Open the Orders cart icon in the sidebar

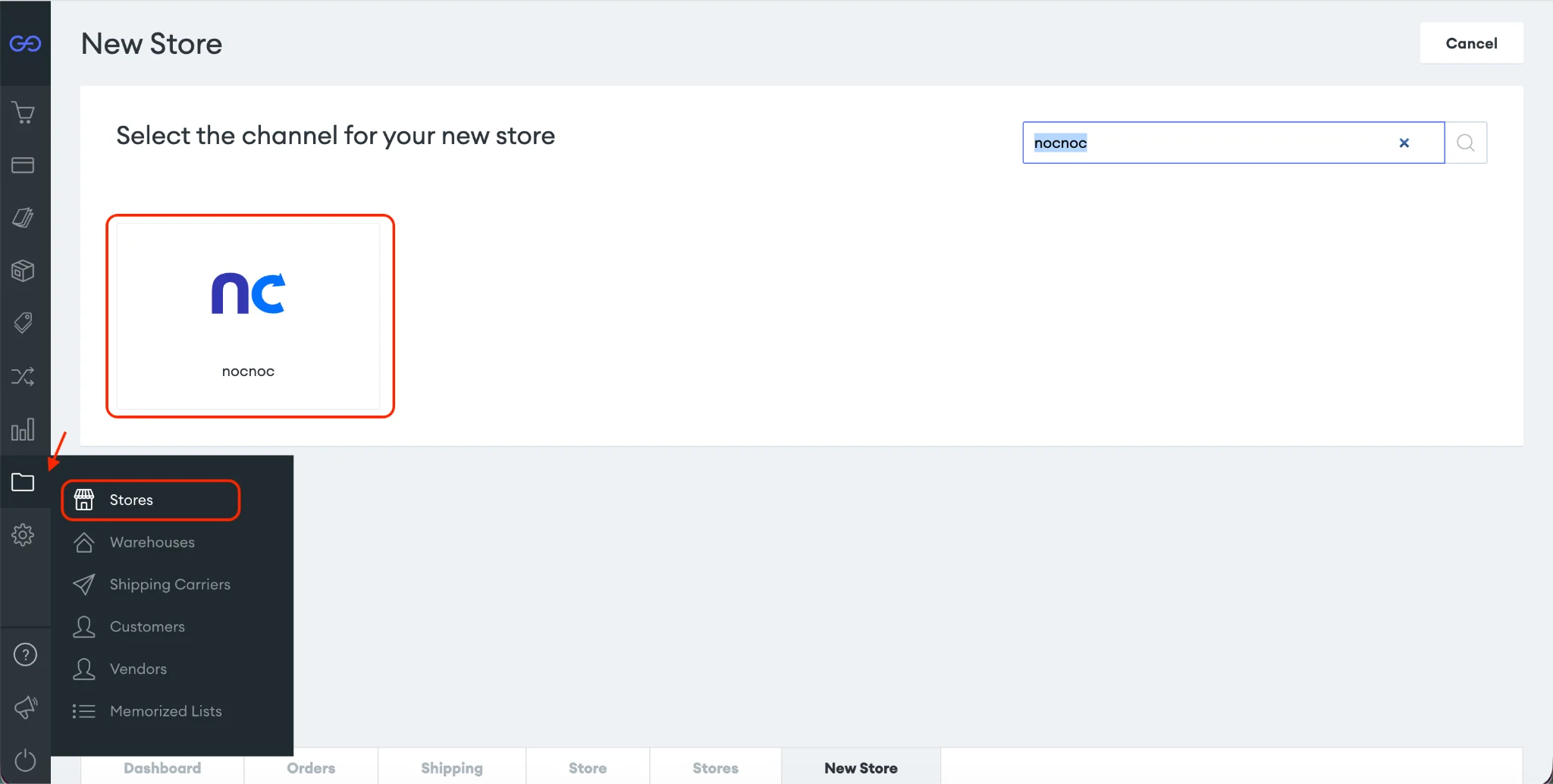pyautogui.click(x=24, y=113)
